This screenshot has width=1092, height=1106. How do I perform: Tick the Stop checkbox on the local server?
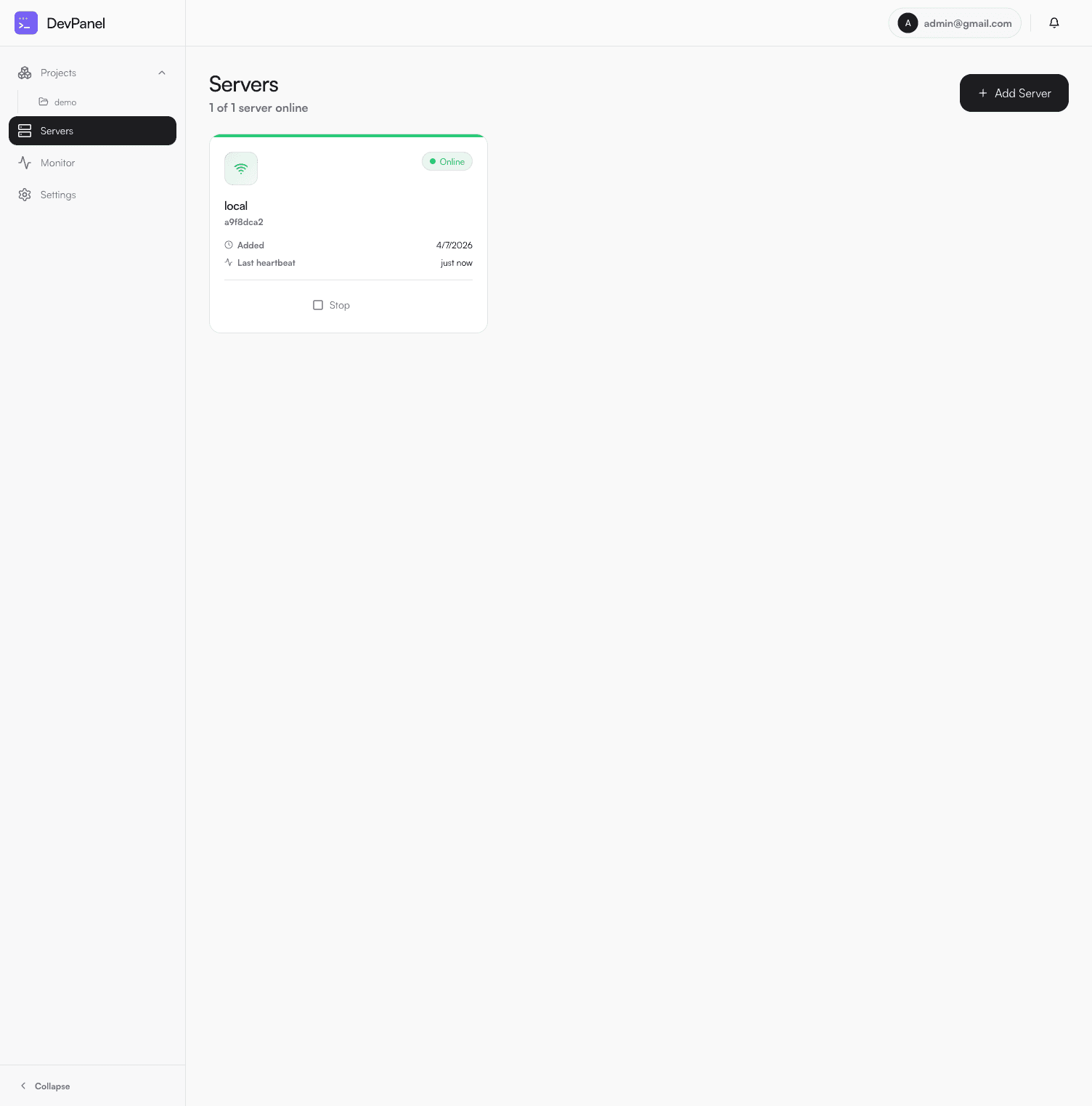pos(318,305)
